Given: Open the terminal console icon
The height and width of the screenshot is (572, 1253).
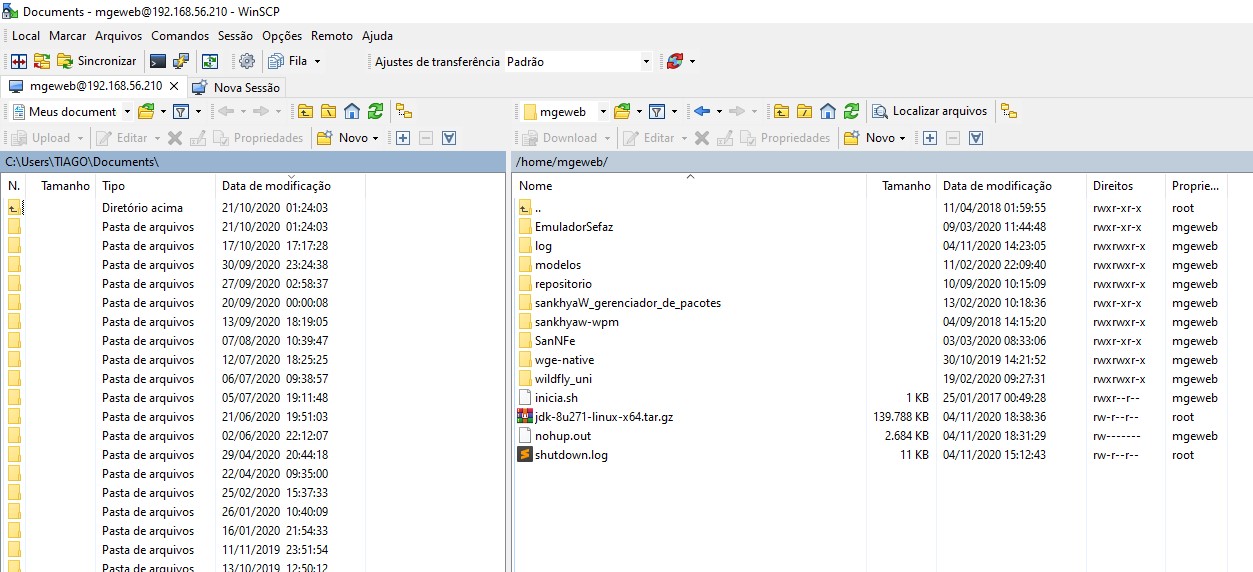Looking at the screenshot, I should point(158,61).
